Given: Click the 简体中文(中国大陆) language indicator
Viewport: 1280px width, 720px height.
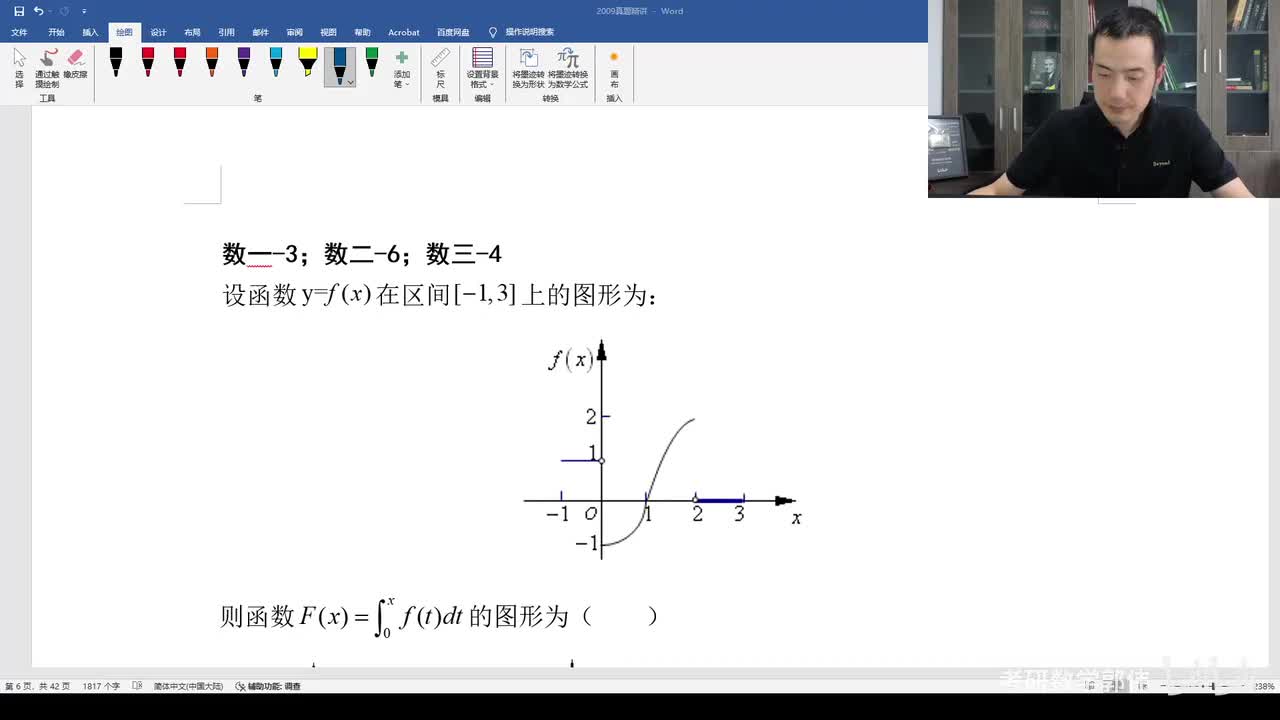Looking at the screenshot, I should click(x=188, y=686).
